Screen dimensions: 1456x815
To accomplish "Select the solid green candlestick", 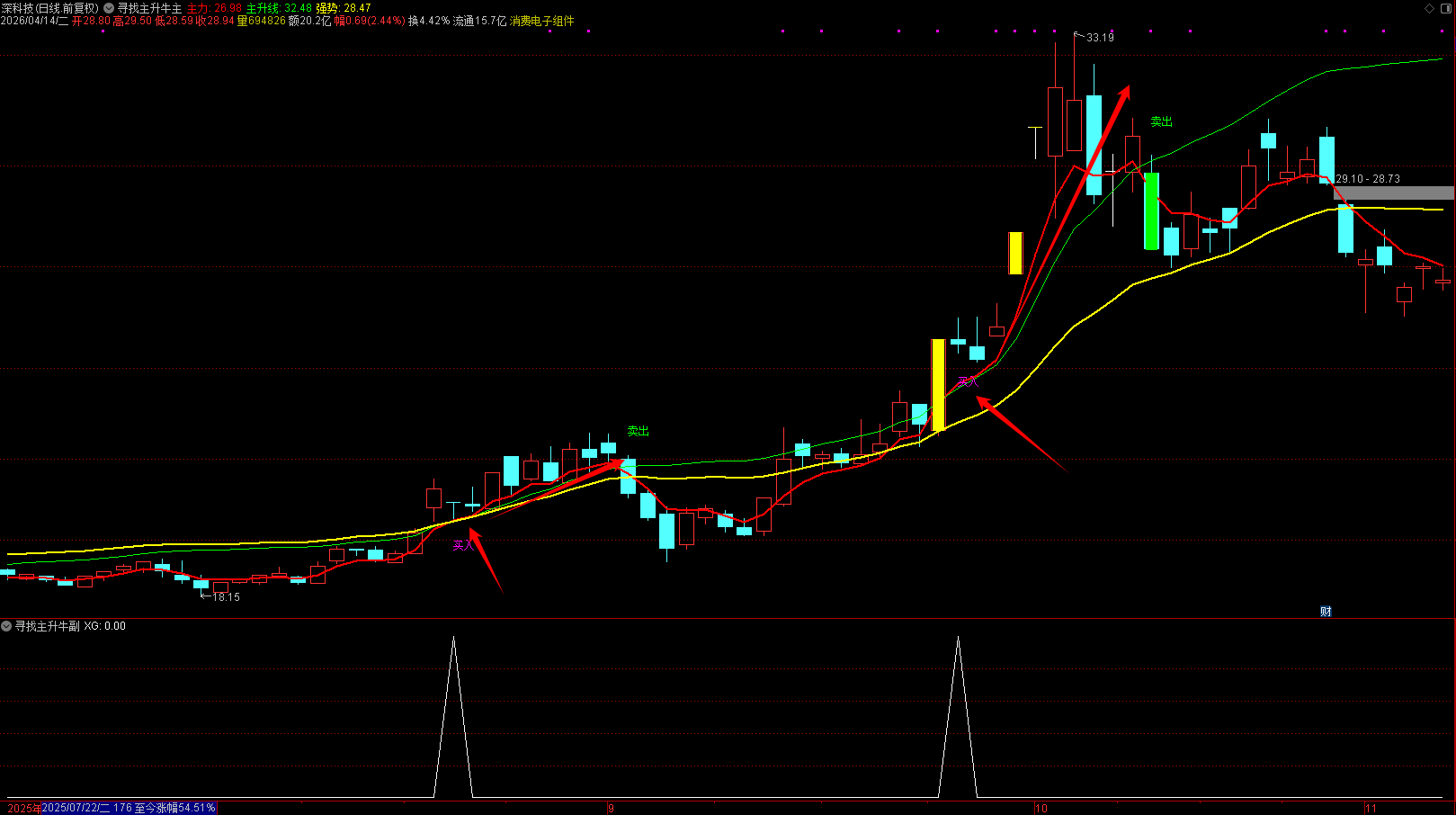I will click(x=1151, y=210).
